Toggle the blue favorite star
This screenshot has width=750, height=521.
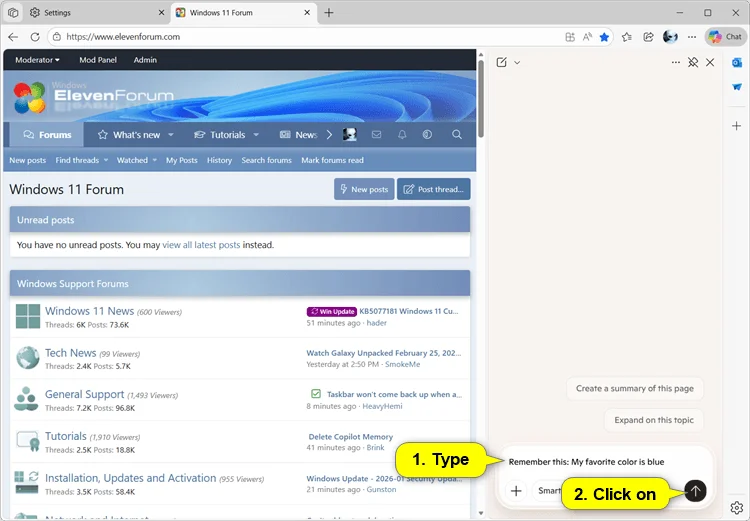(x=605, y=37)
